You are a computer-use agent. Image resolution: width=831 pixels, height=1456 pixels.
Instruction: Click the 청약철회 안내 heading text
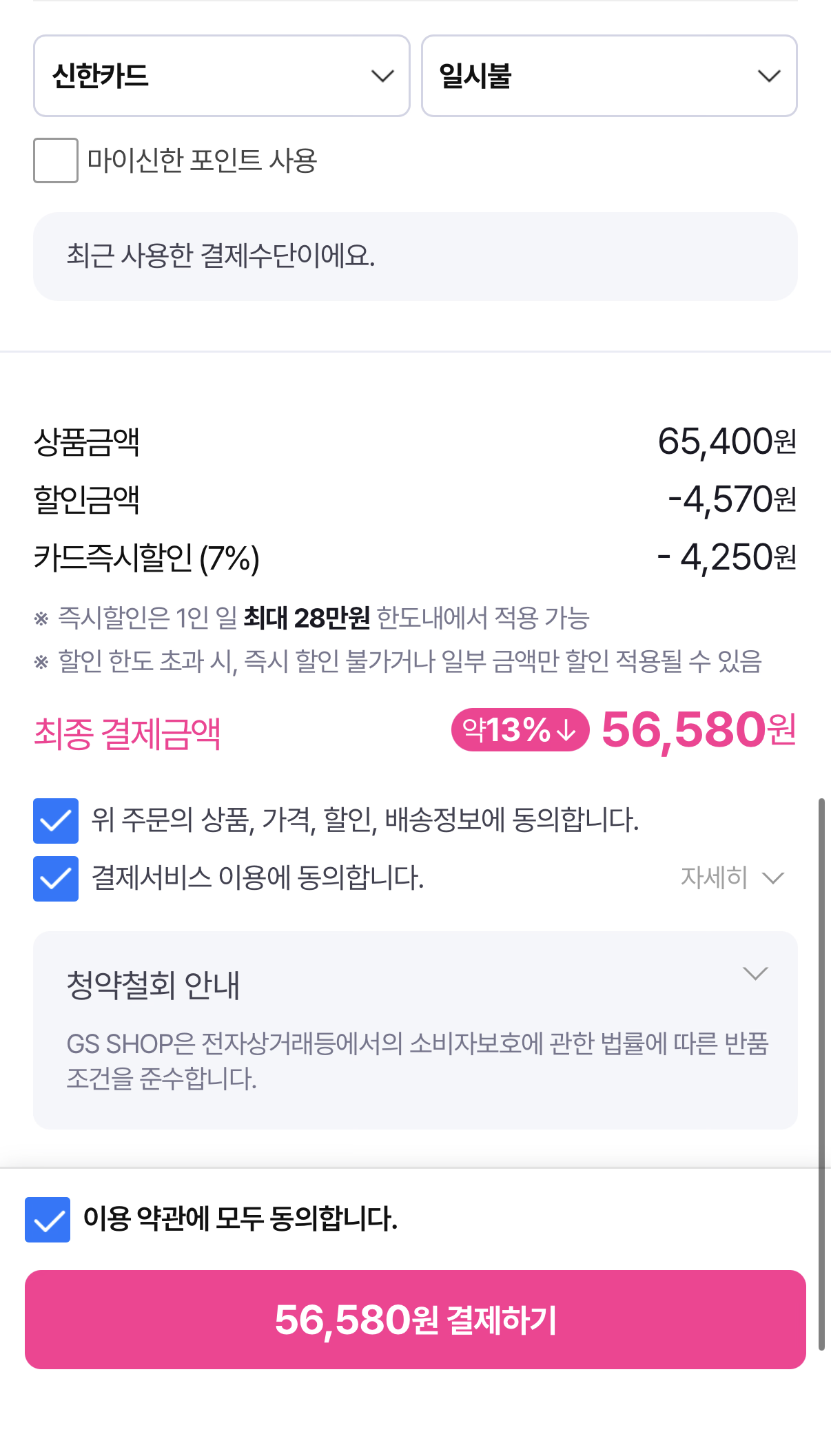pos(153,985)
